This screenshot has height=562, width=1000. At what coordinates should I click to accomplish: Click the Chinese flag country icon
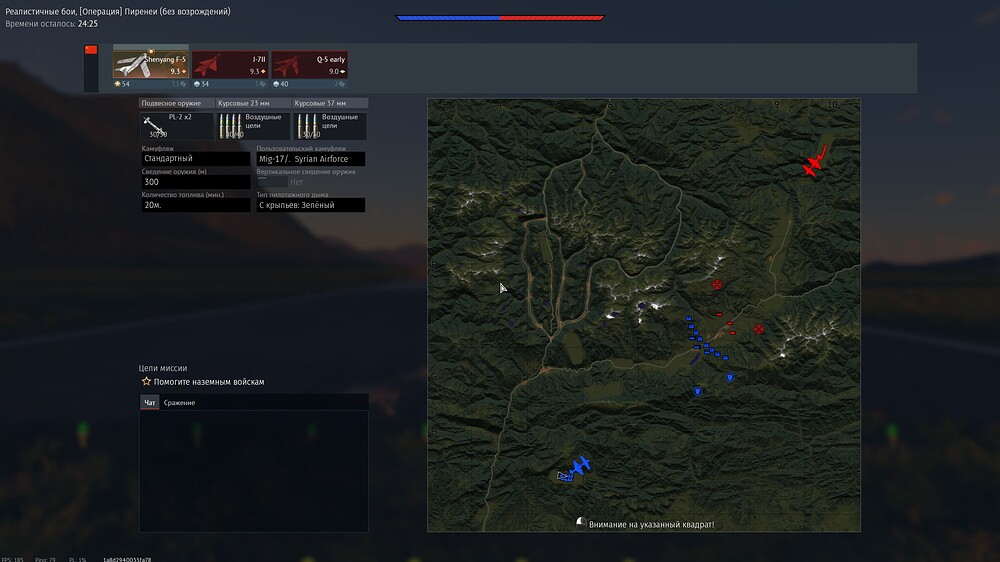[x=91, y=50]
